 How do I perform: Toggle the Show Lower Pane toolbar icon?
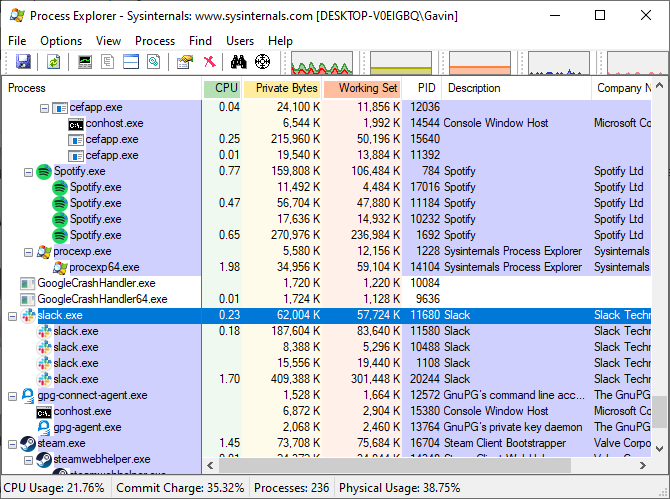tap(131, 62)
